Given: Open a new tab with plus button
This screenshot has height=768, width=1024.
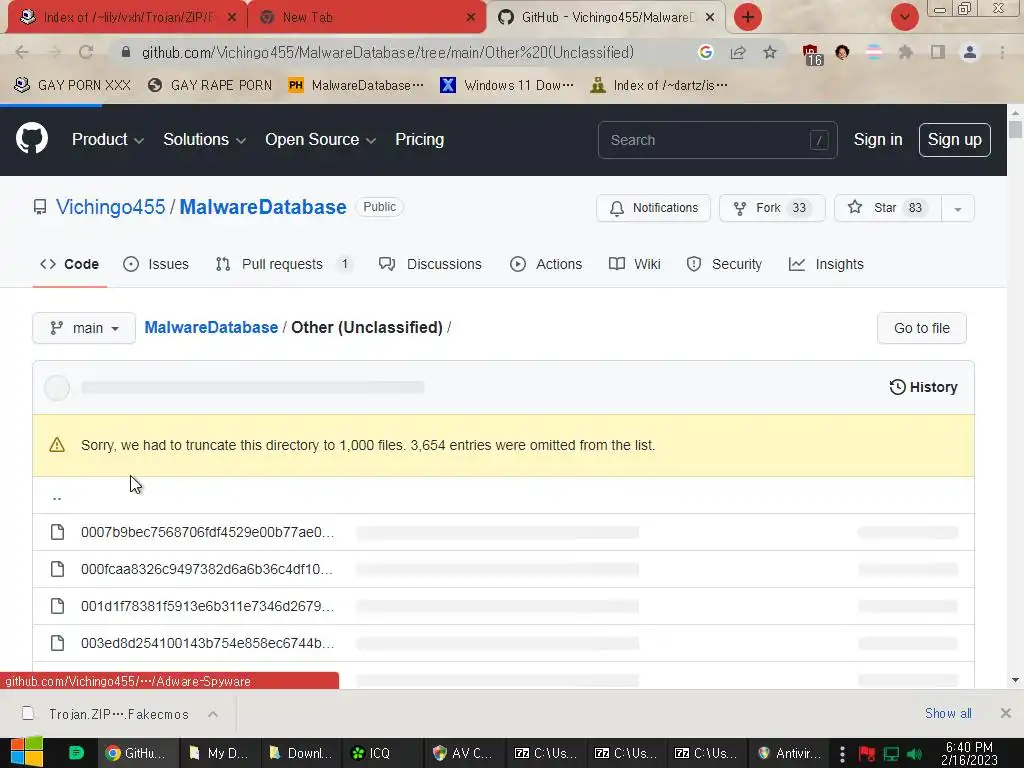Looking at the screenshot, I should [x=748, y=17].
